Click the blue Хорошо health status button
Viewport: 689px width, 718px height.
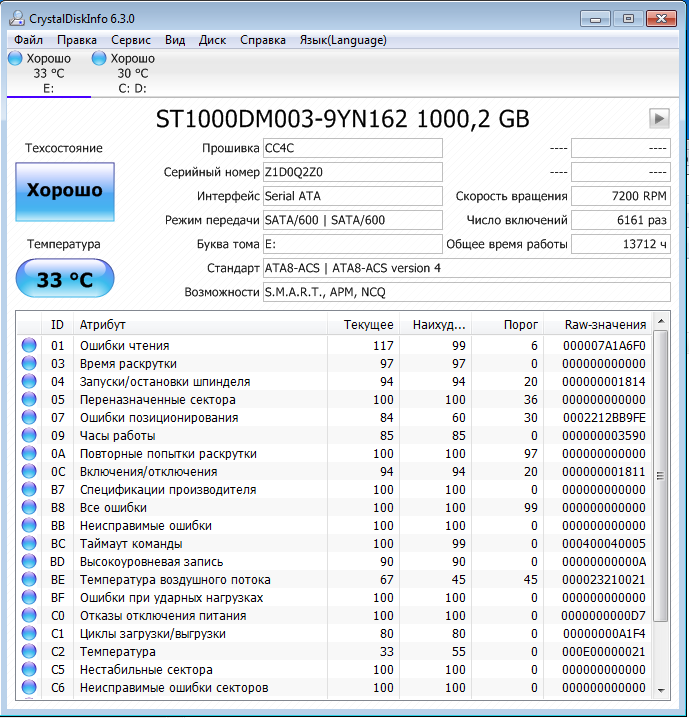coord(65,192)
